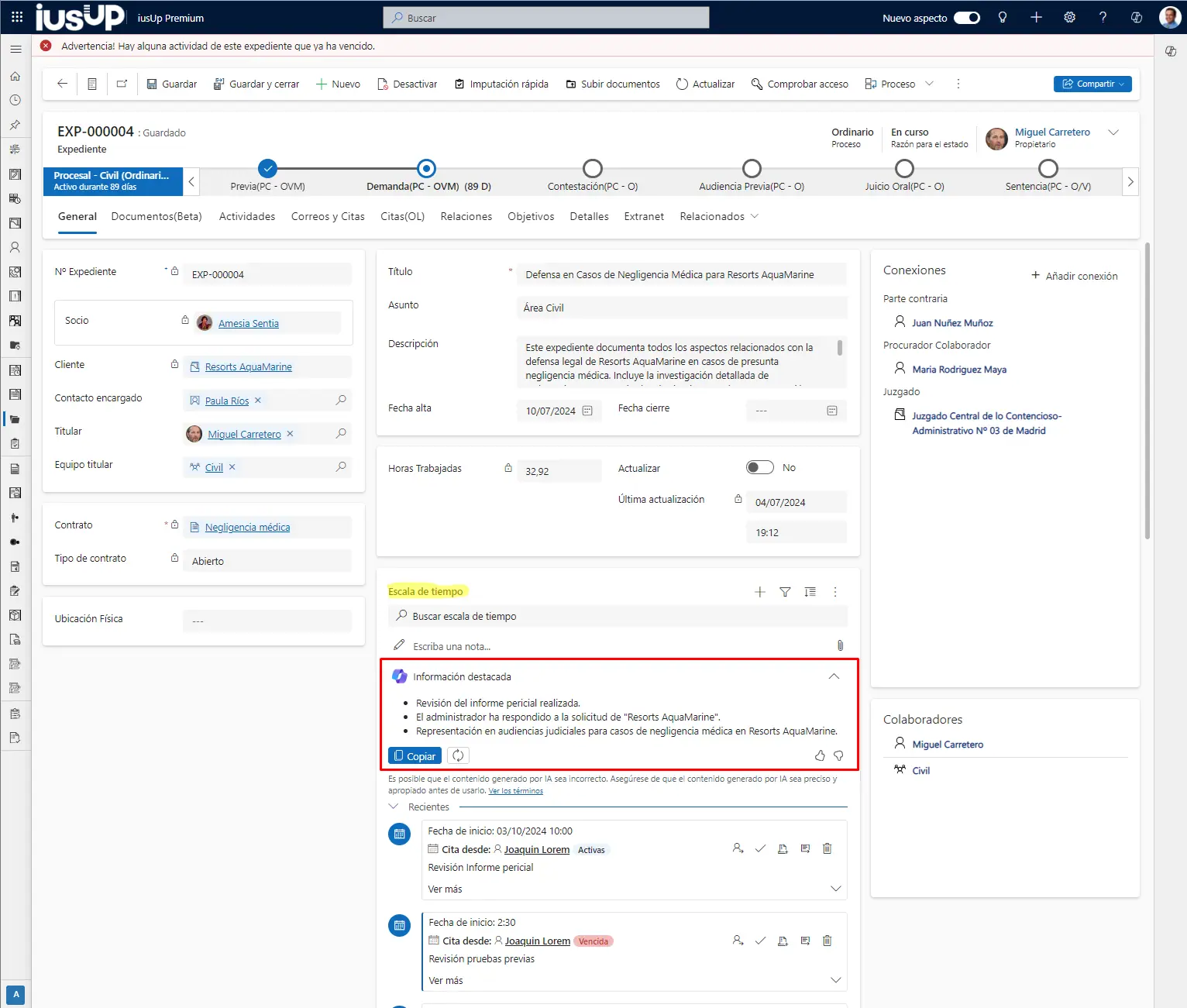This screenshot has height=1008, width=1187.
Task: Click the Actualizar refresh toolbar button
Action: (705, 84)
